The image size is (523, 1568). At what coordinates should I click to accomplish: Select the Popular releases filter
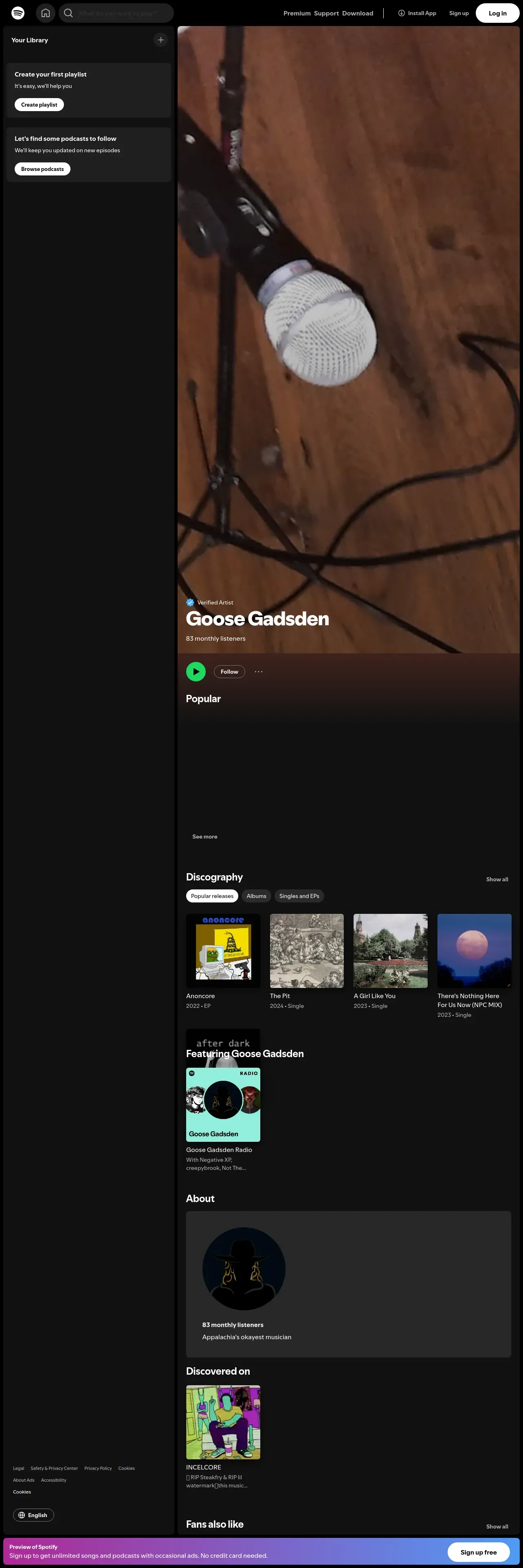tap(212, 896)
